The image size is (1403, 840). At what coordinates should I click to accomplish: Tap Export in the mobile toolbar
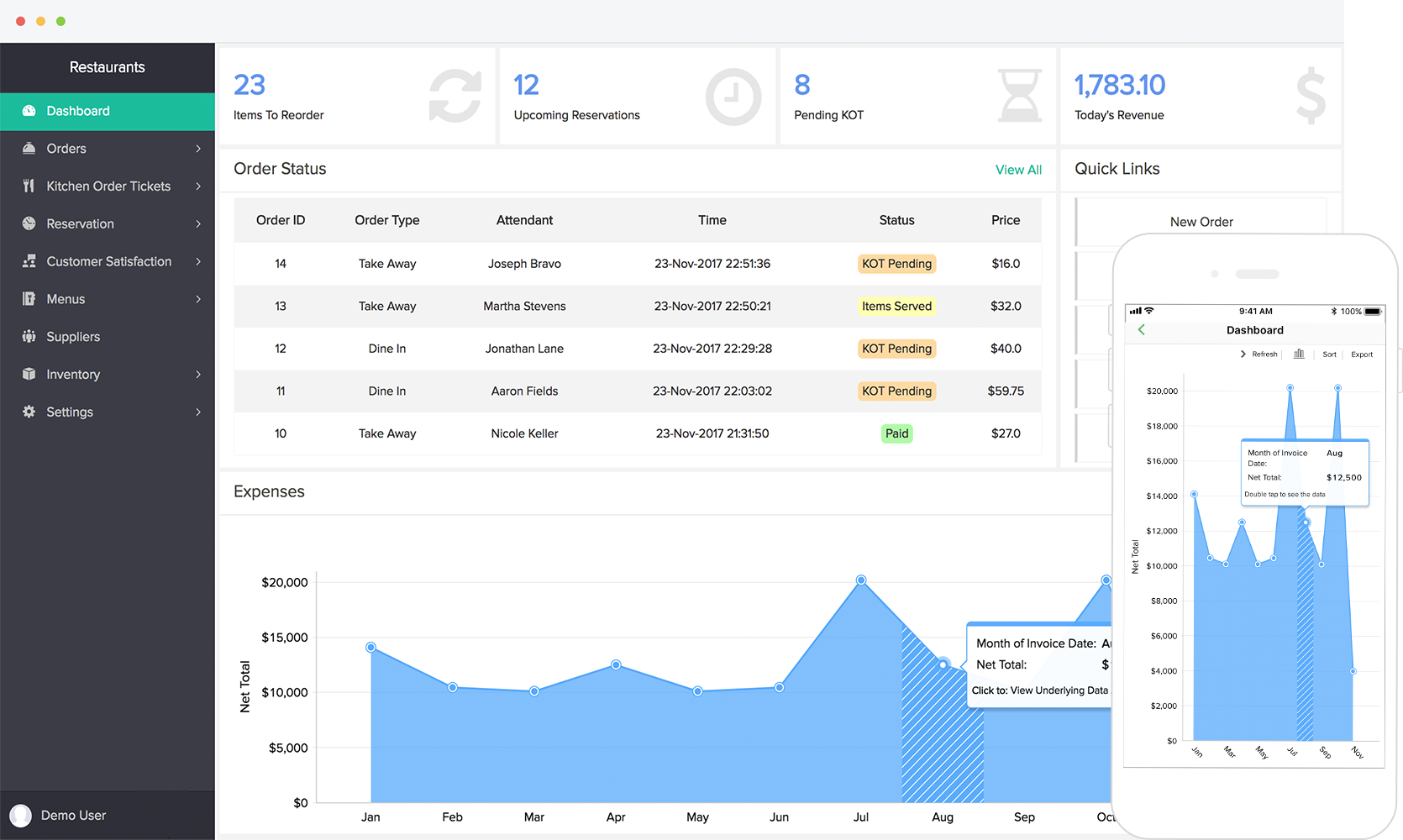pyautogui.click(x=1361, y=354)
